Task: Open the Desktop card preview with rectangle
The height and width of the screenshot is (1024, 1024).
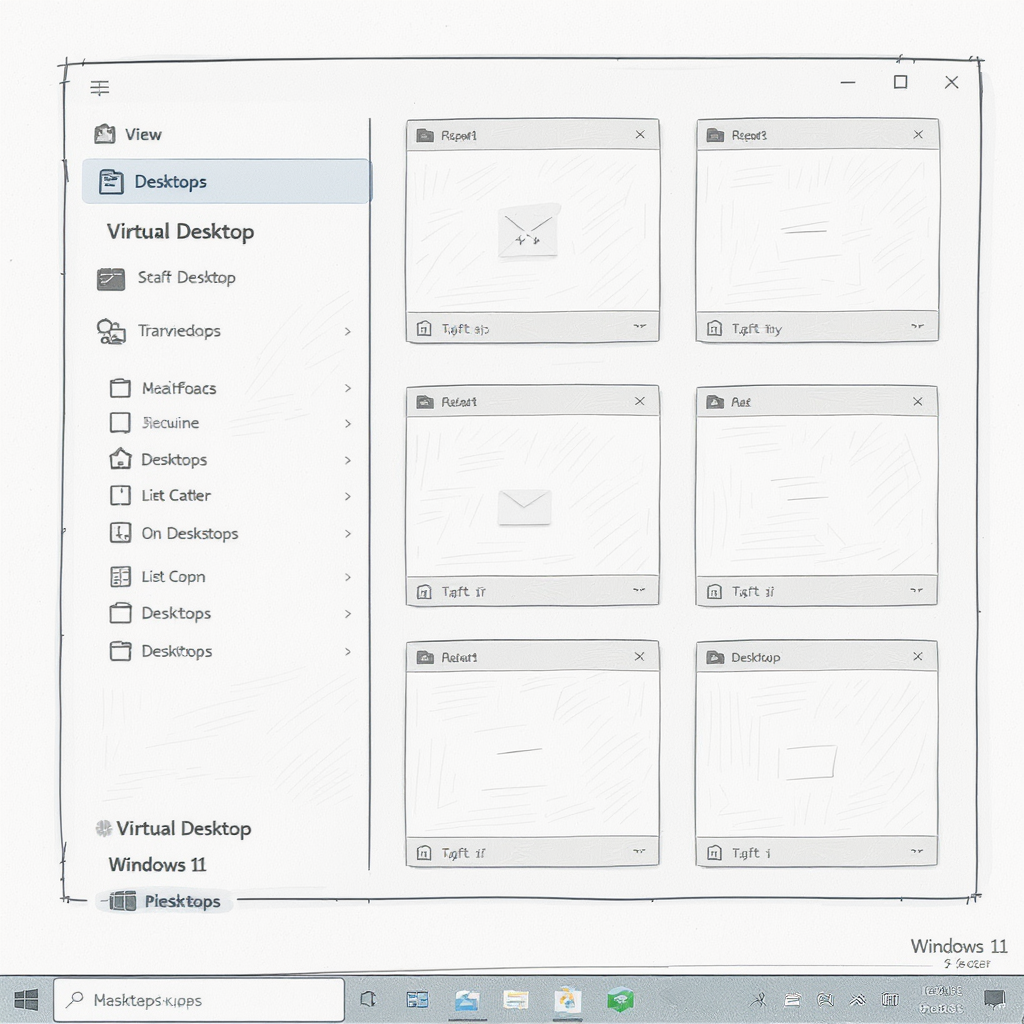Action: pos(816,754)
